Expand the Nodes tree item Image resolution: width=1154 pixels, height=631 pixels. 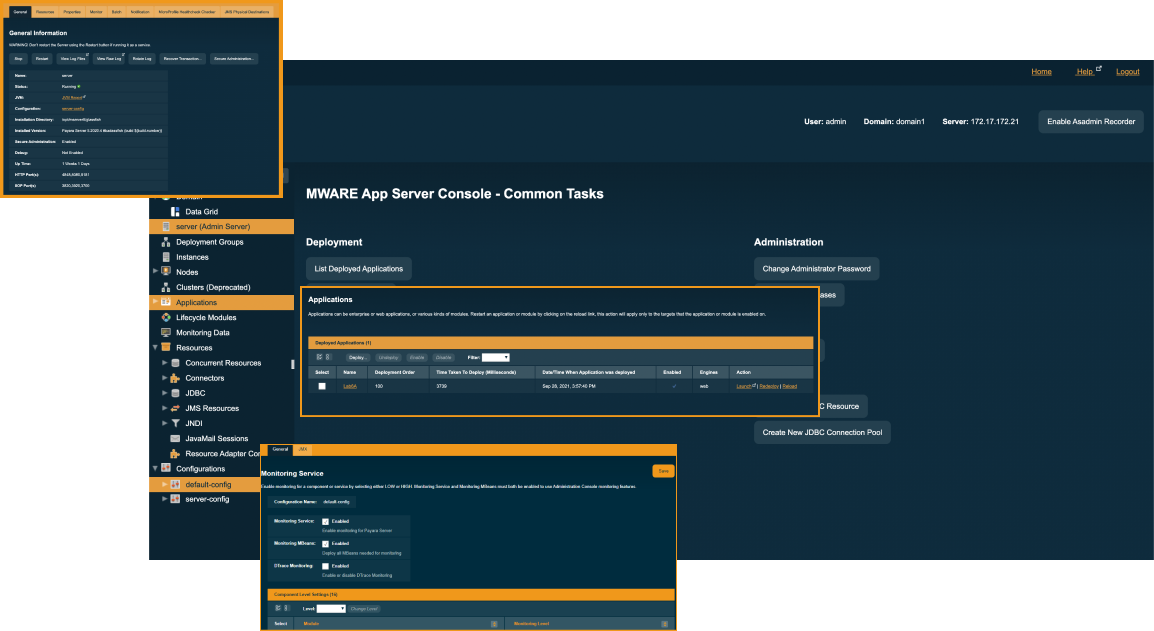[x=155, y=272]
